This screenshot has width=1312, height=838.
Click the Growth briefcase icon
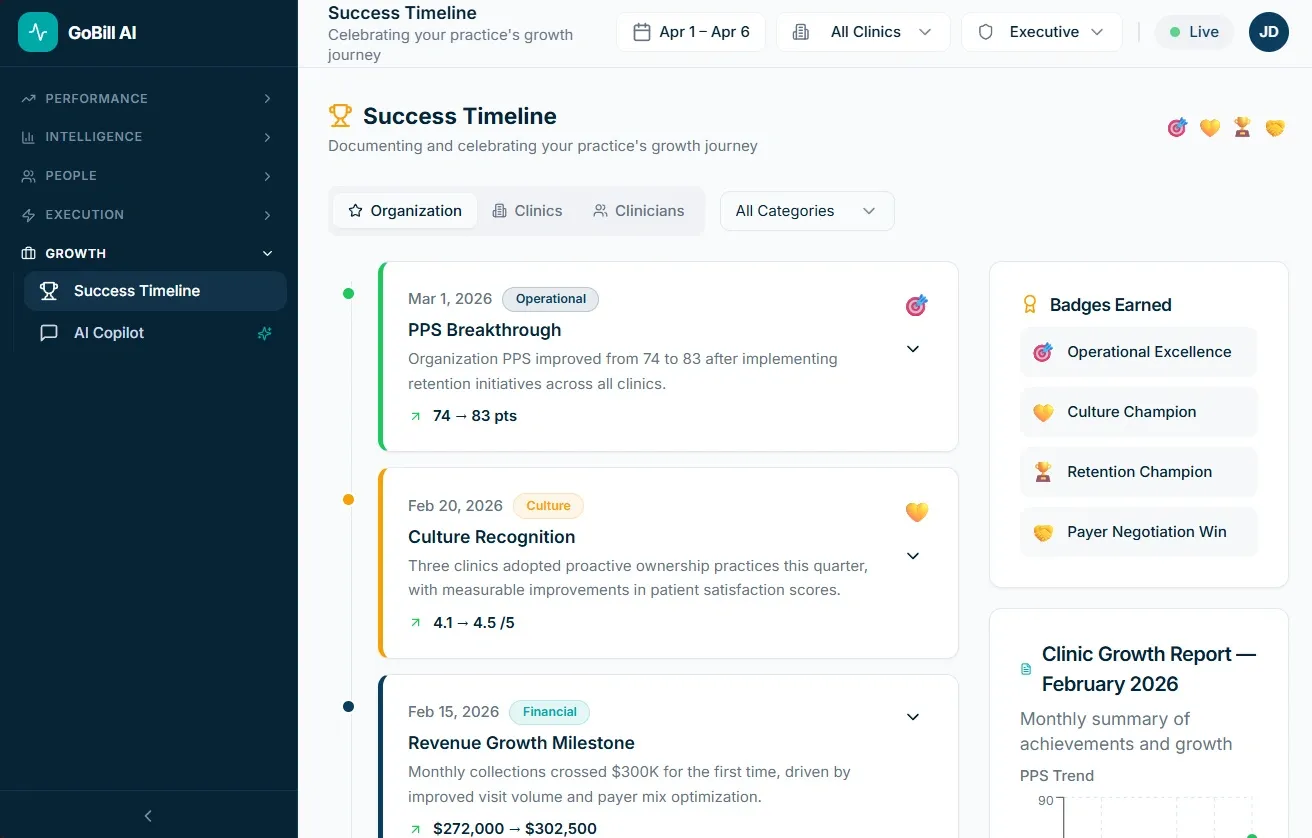coord(28,254)
